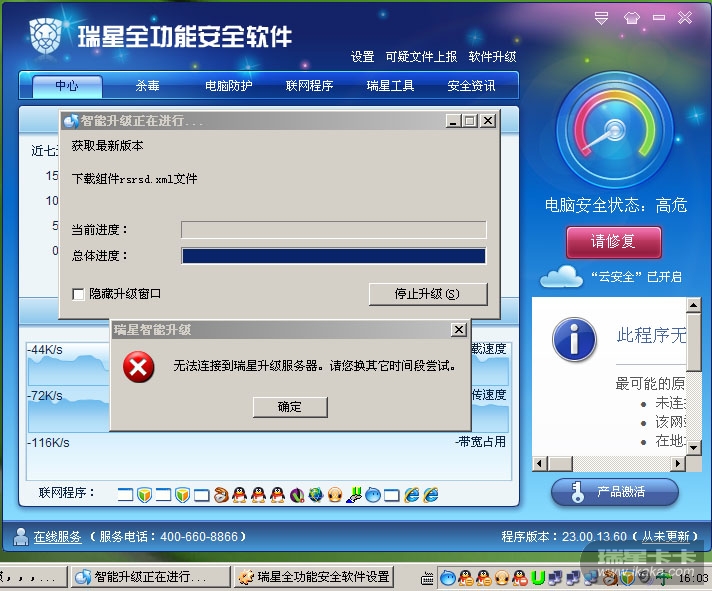Click the web panel scrollbar down arrow
712x591 pixels.
click(693, 448)
